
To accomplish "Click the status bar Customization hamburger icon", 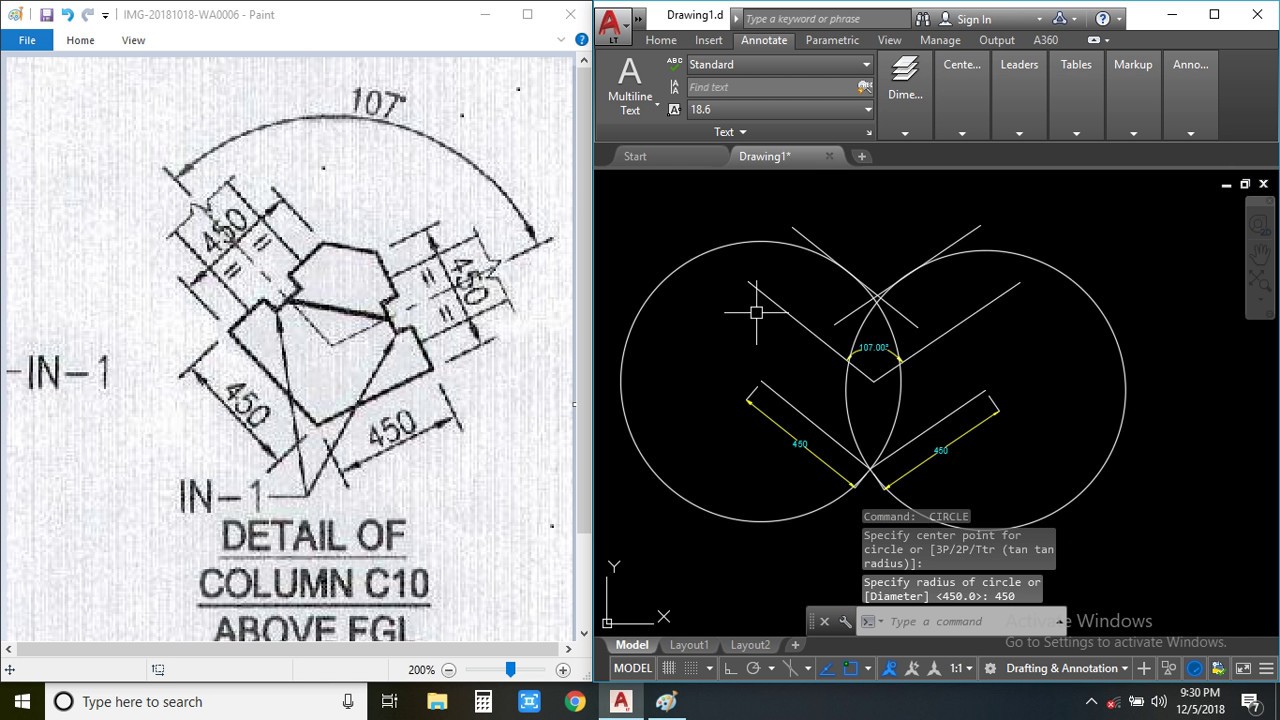I will pyautogui.click(x=1267, y=669).
